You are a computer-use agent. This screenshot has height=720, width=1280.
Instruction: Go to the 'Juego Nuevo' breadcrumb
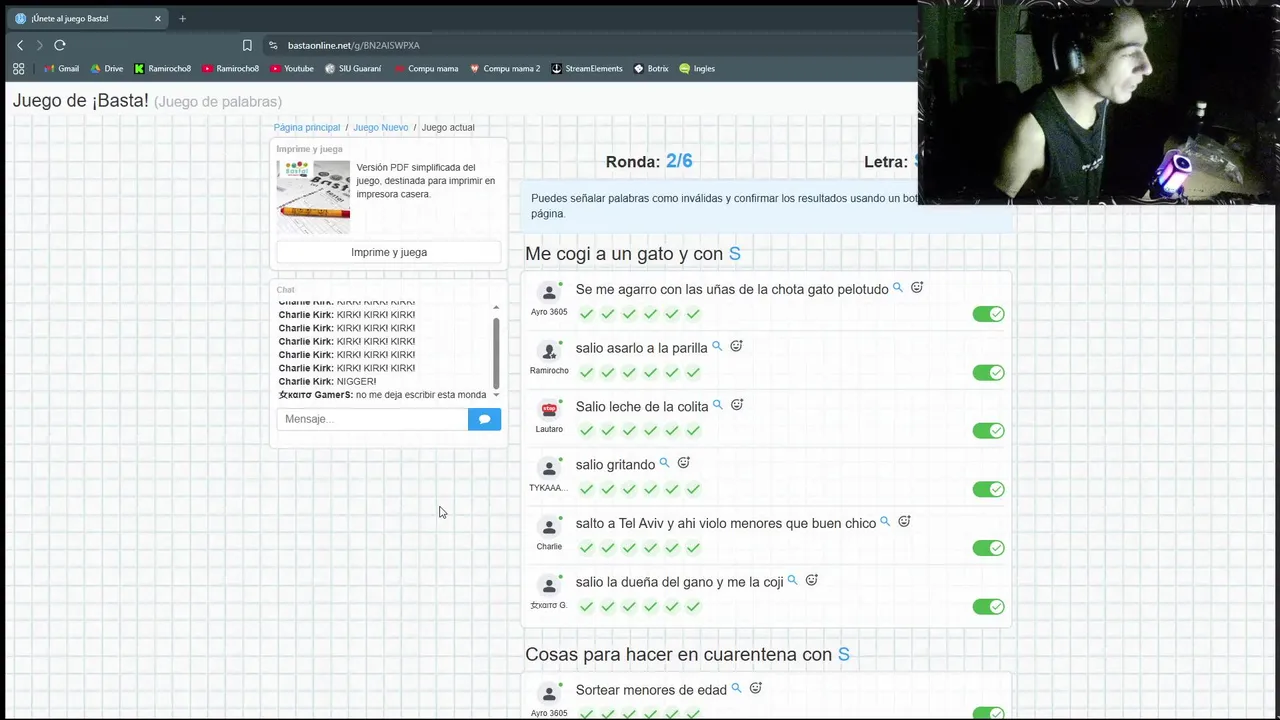point(381,128)
